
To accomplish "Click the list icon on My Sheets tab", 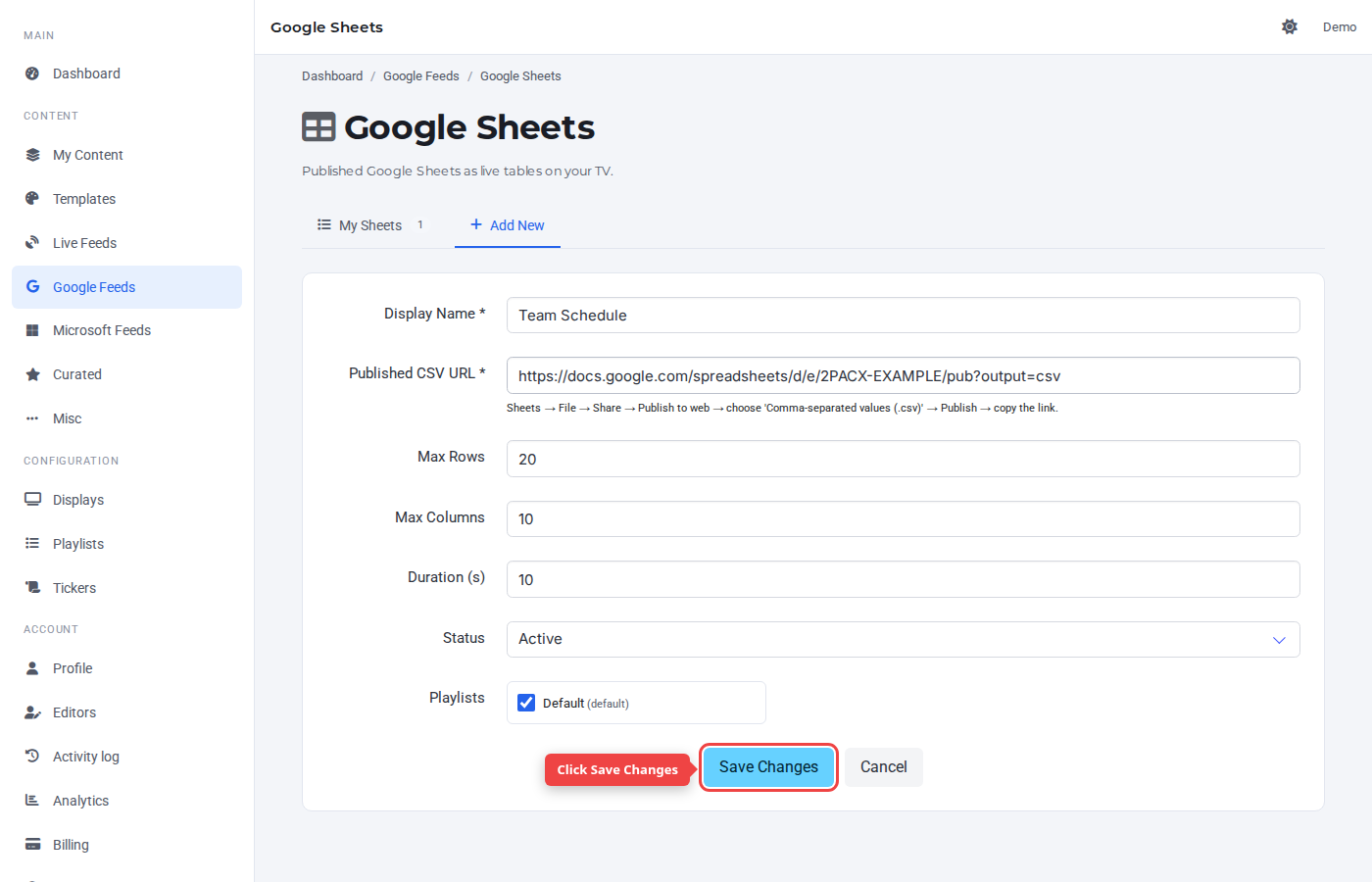I will [x=324, y=224].
